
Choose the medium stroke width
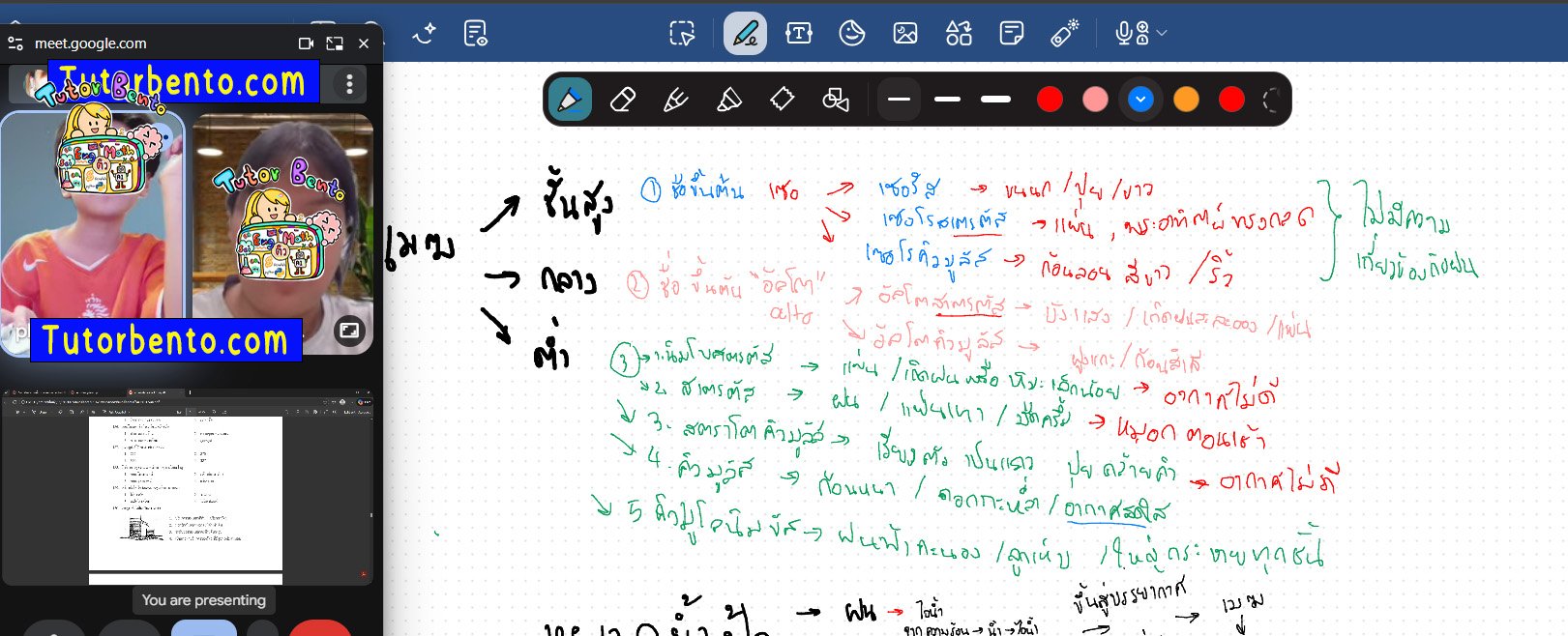pos(948,99)
